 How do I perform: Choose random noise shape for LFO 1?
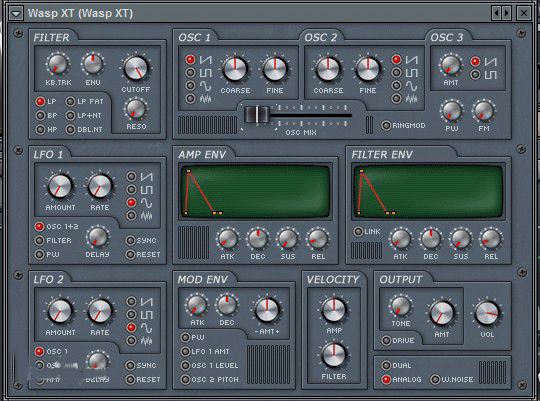click(x=131, y=216)
